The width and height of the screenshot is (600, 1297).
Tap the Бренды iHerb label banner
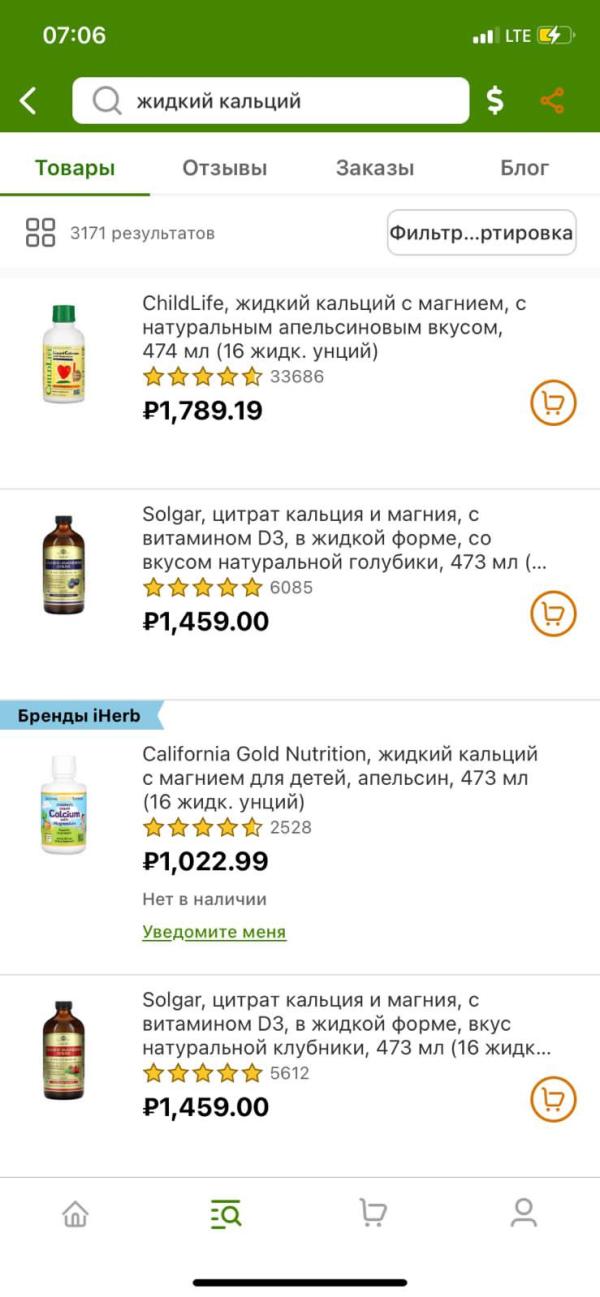coord(82,716)
